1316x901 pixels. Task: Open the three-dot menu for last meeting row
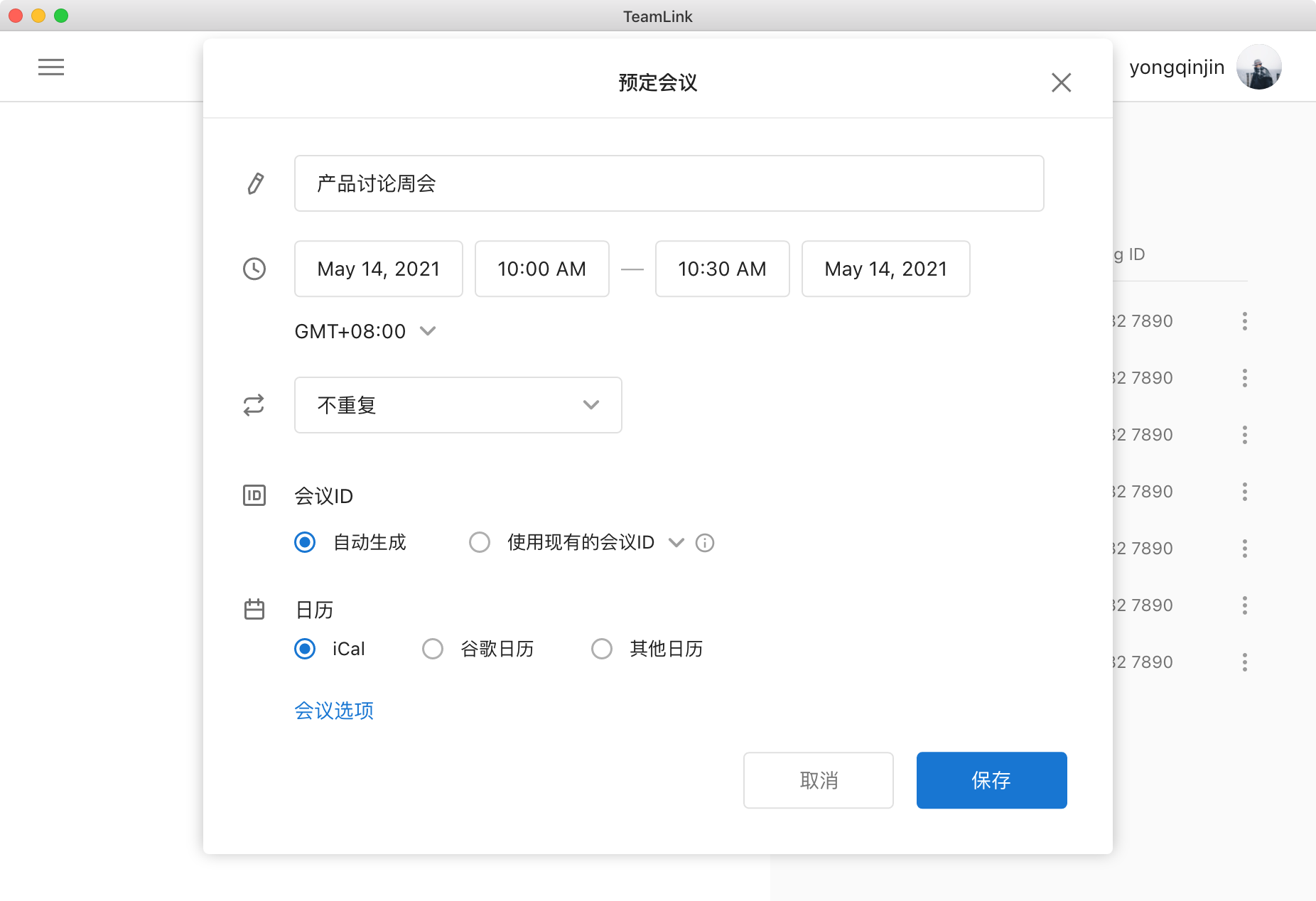click(x=1244, y=662)
